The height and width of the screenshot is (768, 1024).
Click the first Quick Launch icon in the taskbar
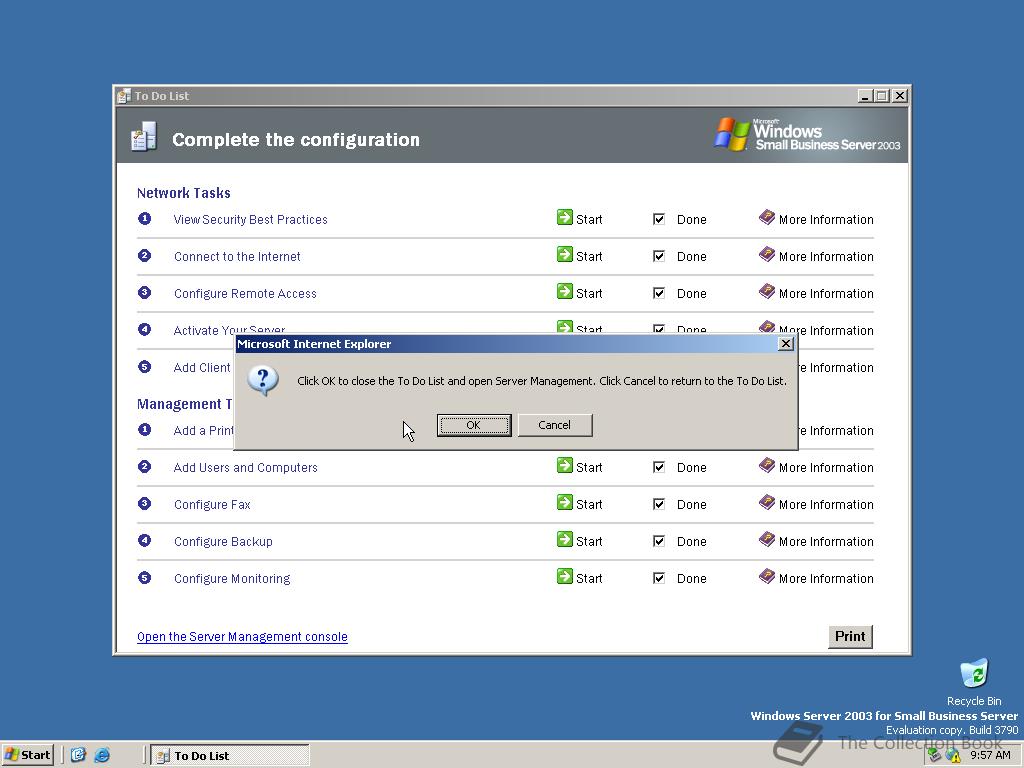tap(78, 755)
